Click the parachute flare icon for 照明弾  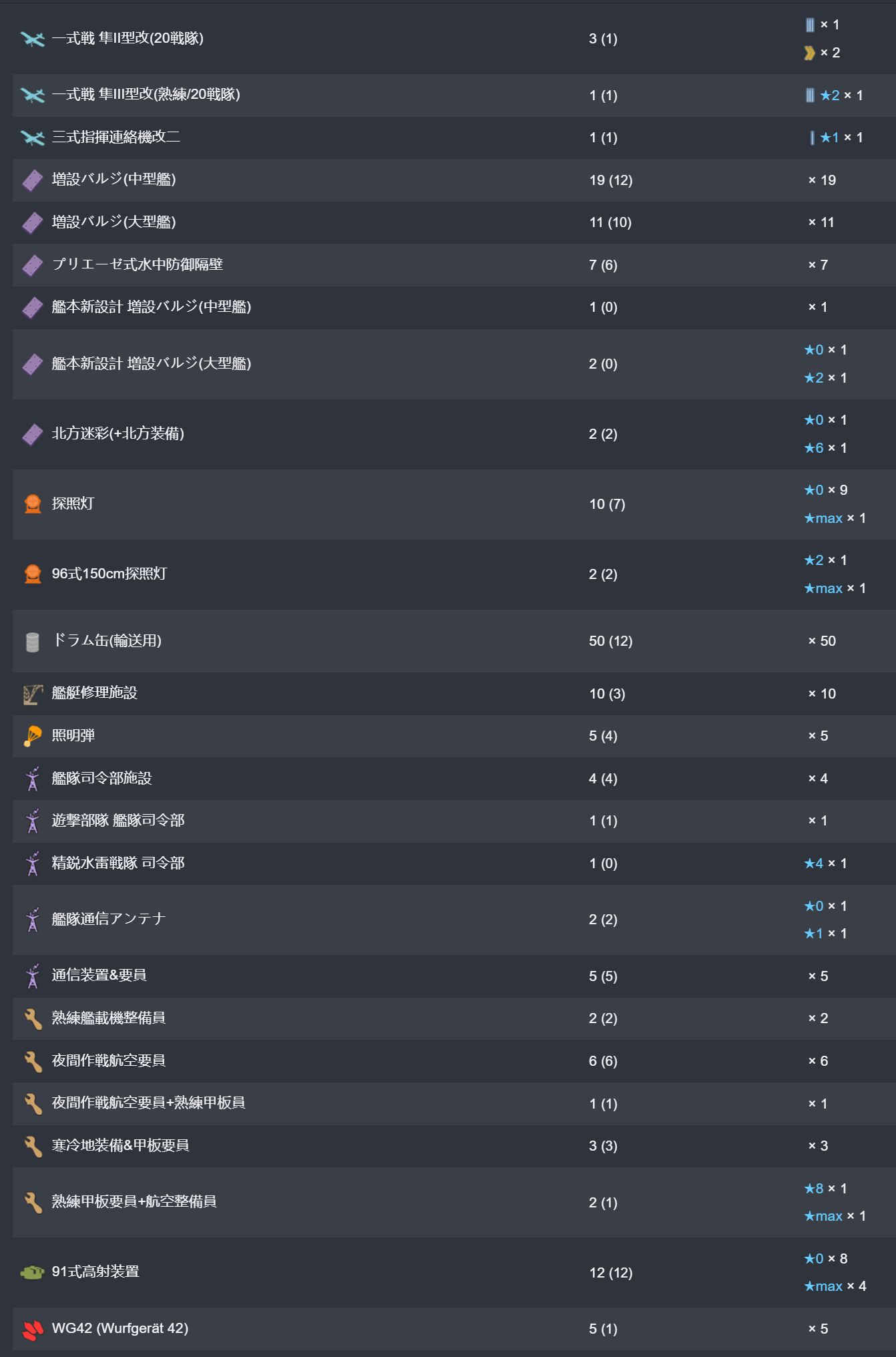coord(32,736)
